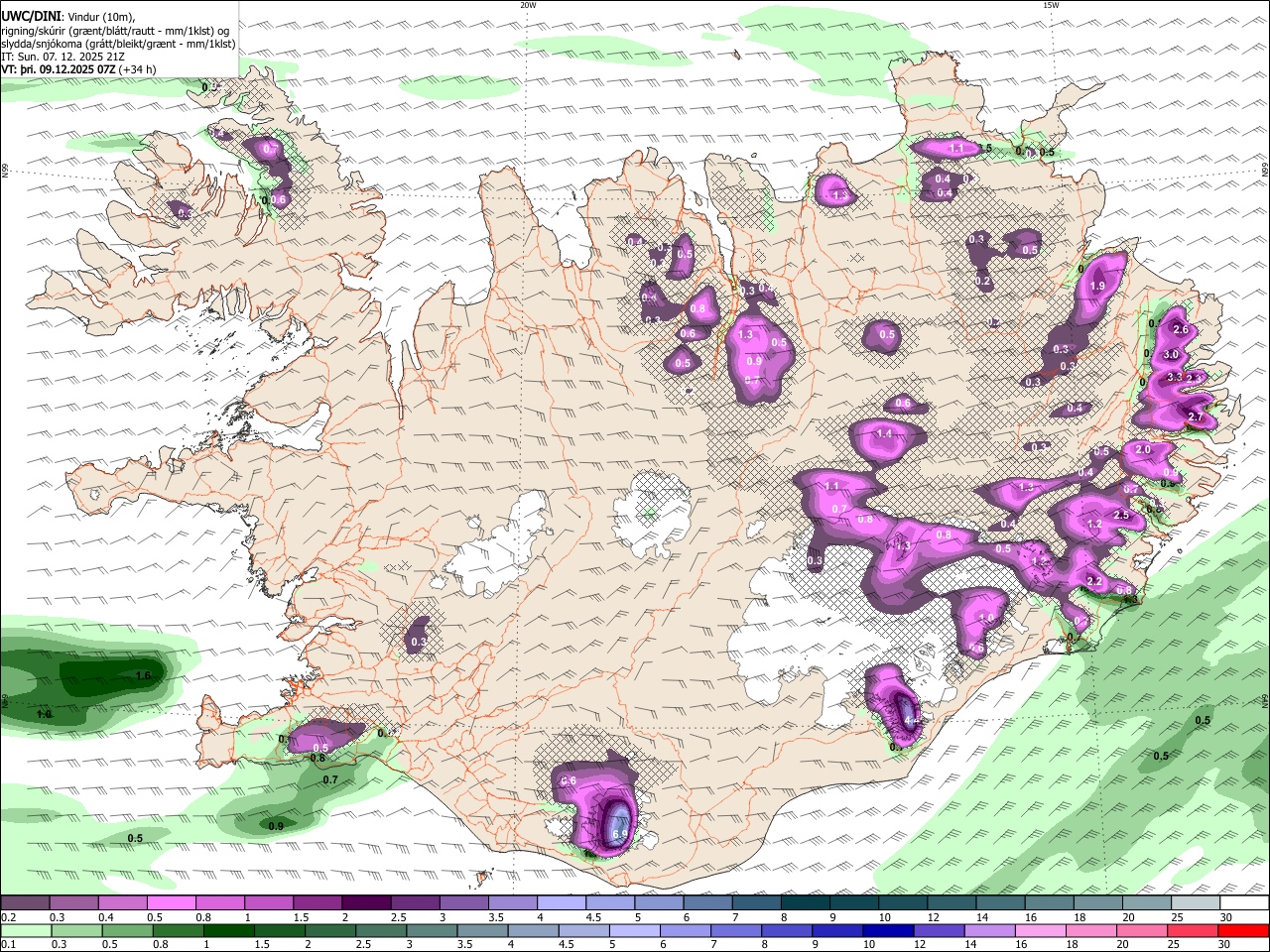Click the '1.9' value on the east side
Viewport: 1270px width, 952px height.
click(1097, 286)
